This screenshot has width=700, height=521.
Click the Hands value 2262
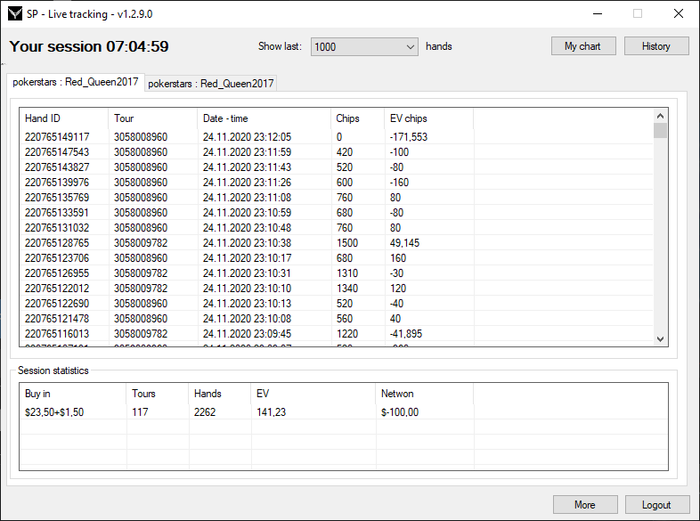click(204, 412)
